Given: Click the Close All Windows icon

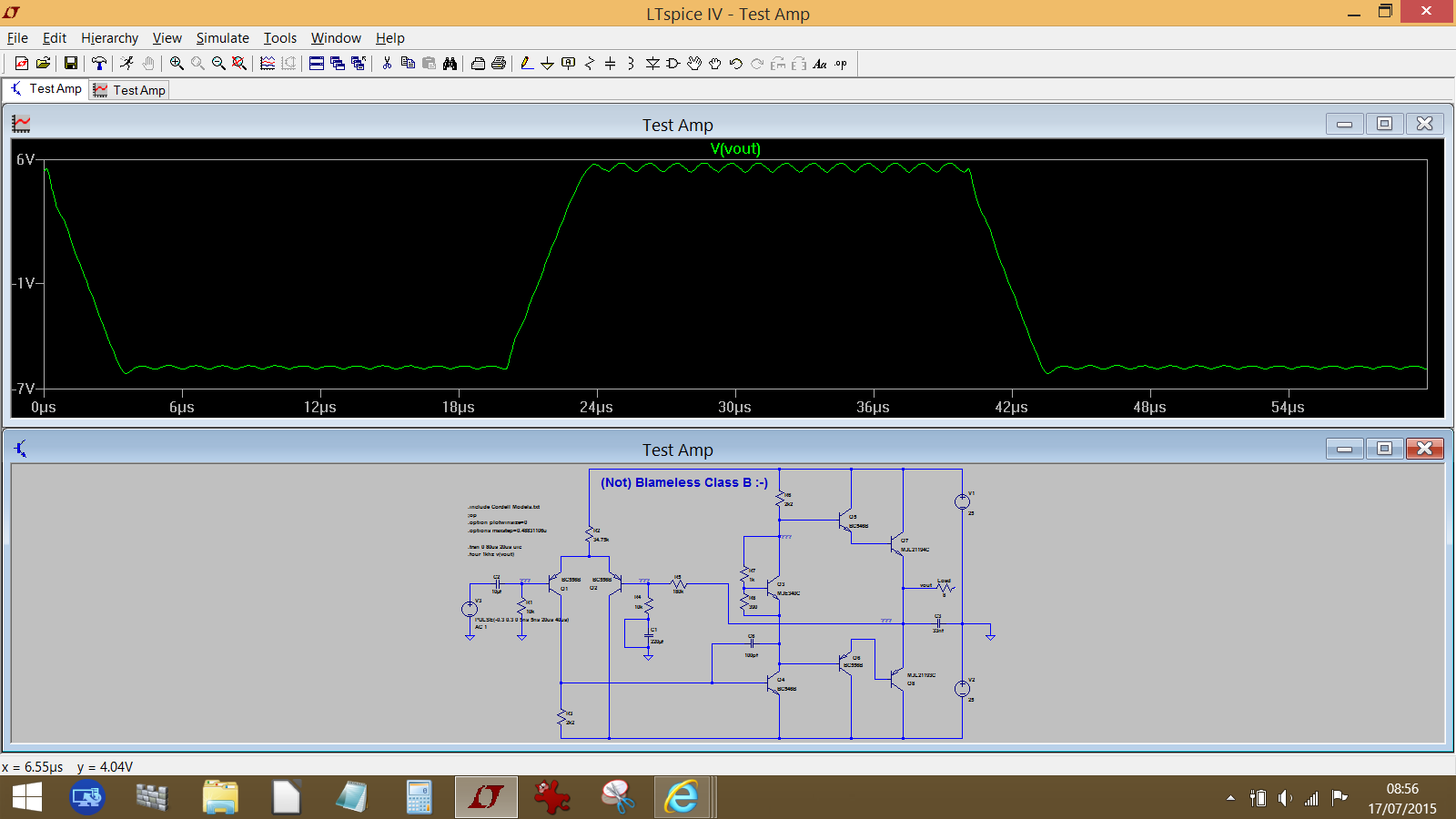Looking at the screenshot, I should click(358, 63).
